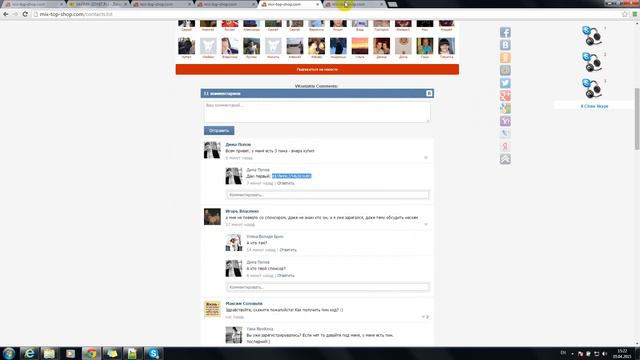Click Ответить under Дима Попов's first reply
The width and height of the screenshot is (640, 360).
tap(286, 183)
